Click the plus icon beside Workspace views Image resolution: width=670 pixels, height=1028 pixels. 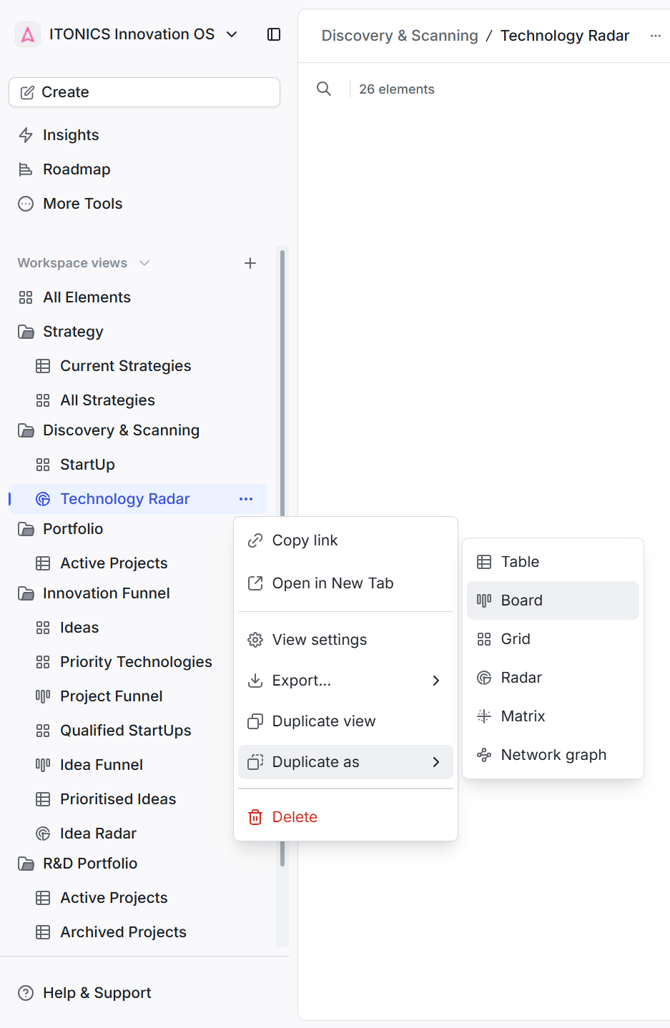250,263
